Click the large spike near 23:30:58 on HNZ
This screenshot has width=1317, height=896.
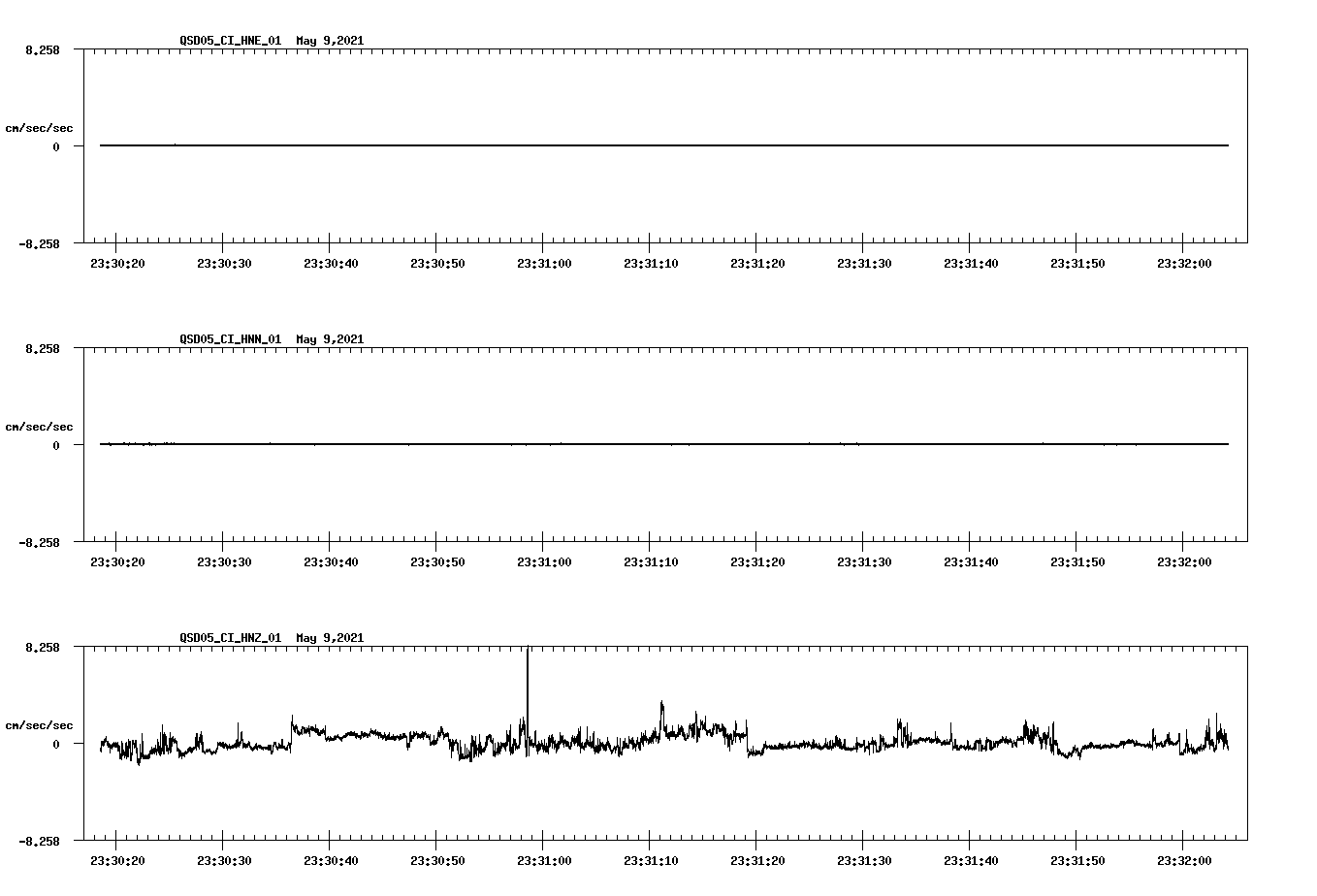tap(528, 679)
